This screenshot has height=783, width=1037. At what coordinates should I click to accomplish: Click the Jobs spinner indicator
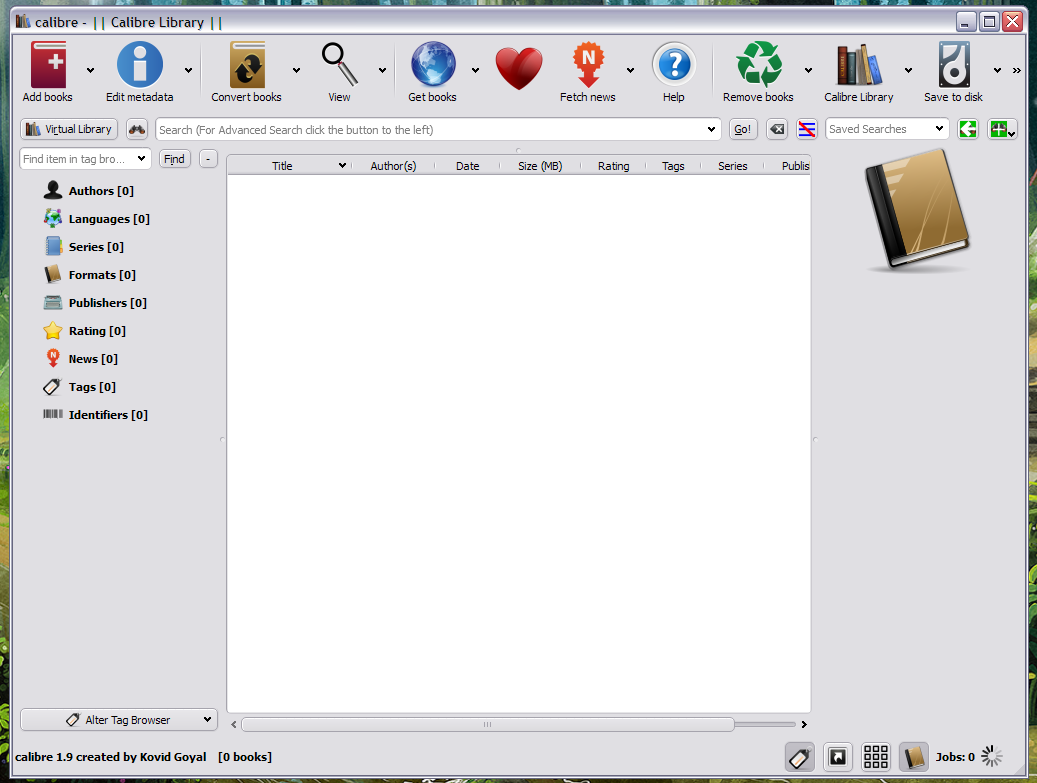(x=991, y=757)
